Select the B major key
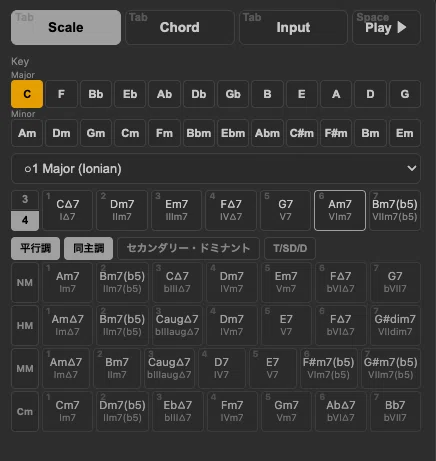This screenshot has height=461, width=436. tap(267, 94)
